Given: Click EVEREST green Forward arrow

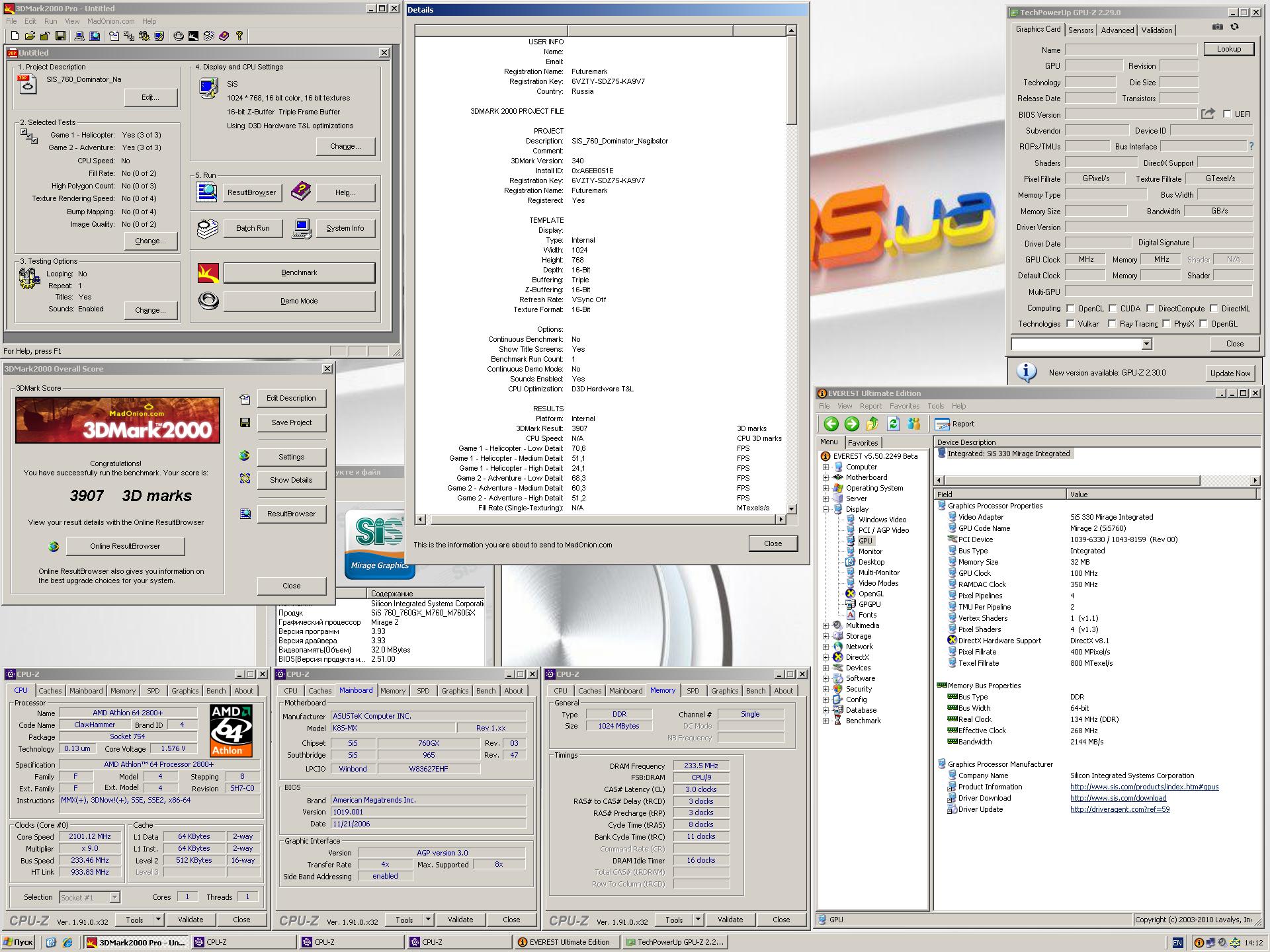Looking at the screenshot, I should 852,424.
